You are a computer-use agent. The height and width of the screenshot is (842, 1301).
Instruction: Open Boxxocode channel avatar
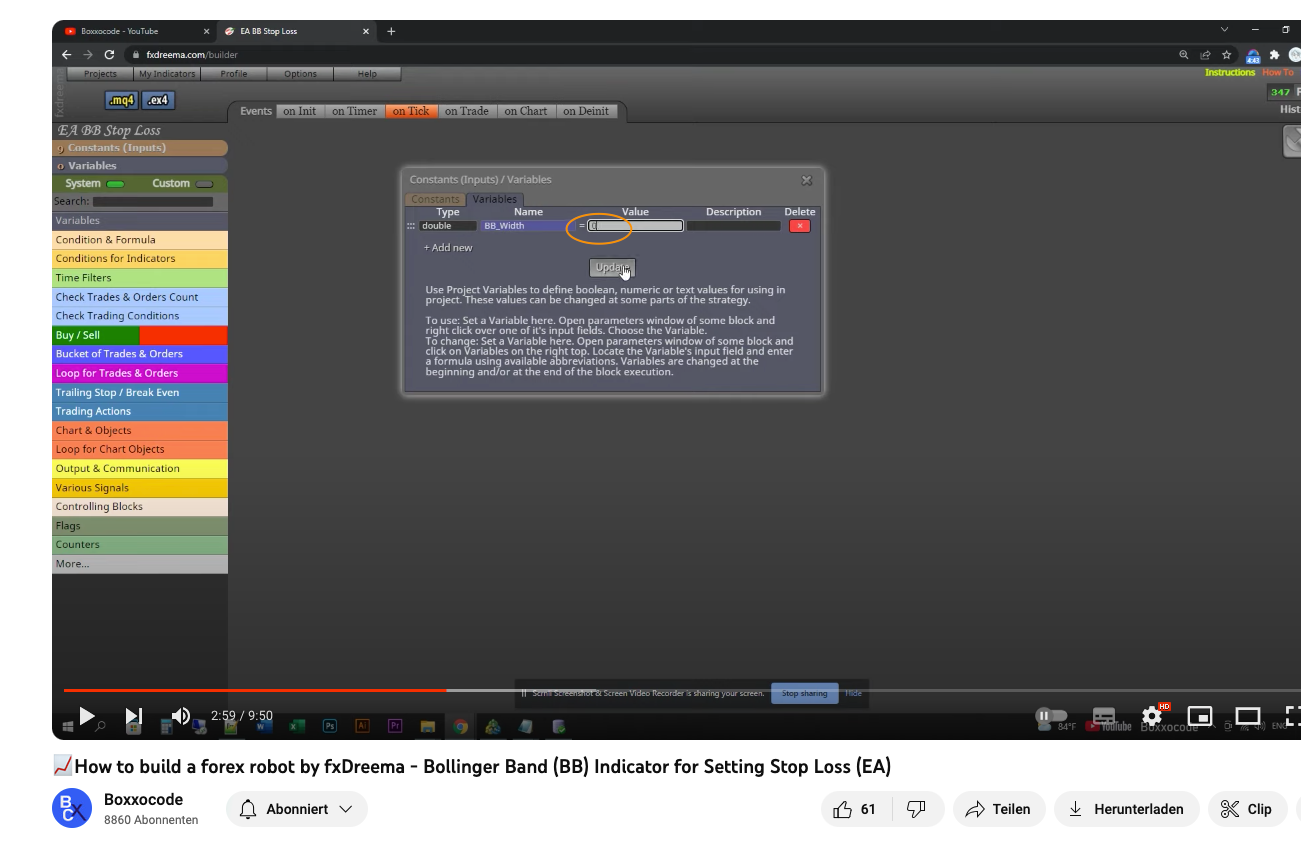click(x=72, y=809)
